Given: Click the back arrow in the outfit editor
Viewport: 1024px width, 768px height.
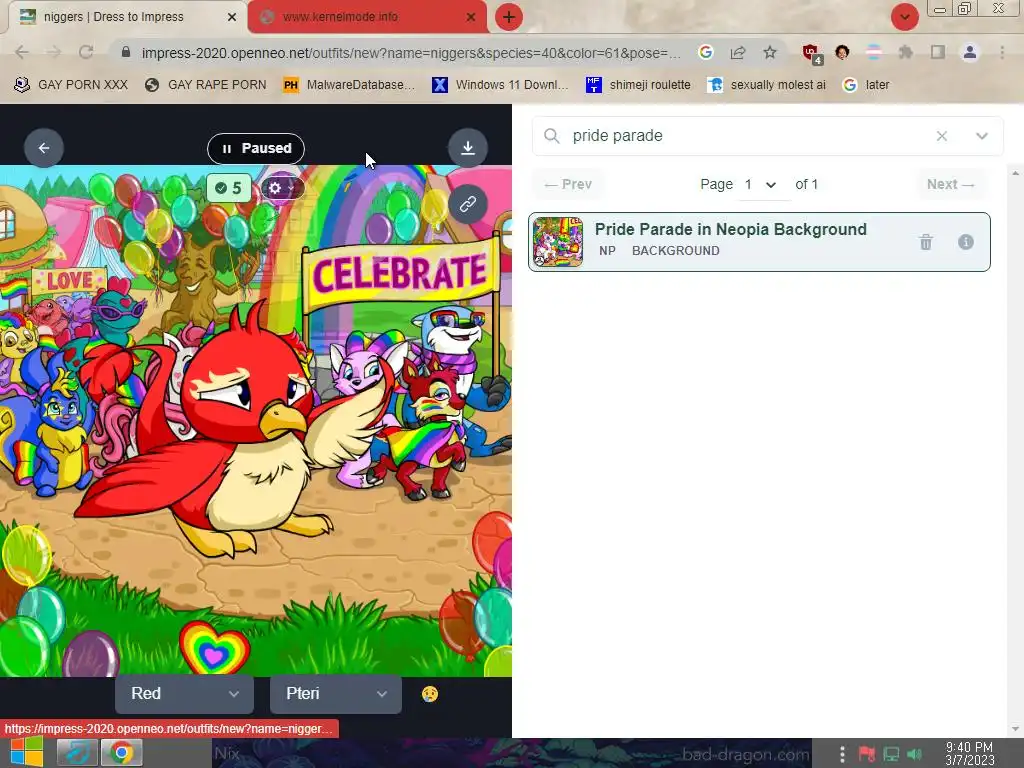Looking at the screenshot, I should [44, 148].
